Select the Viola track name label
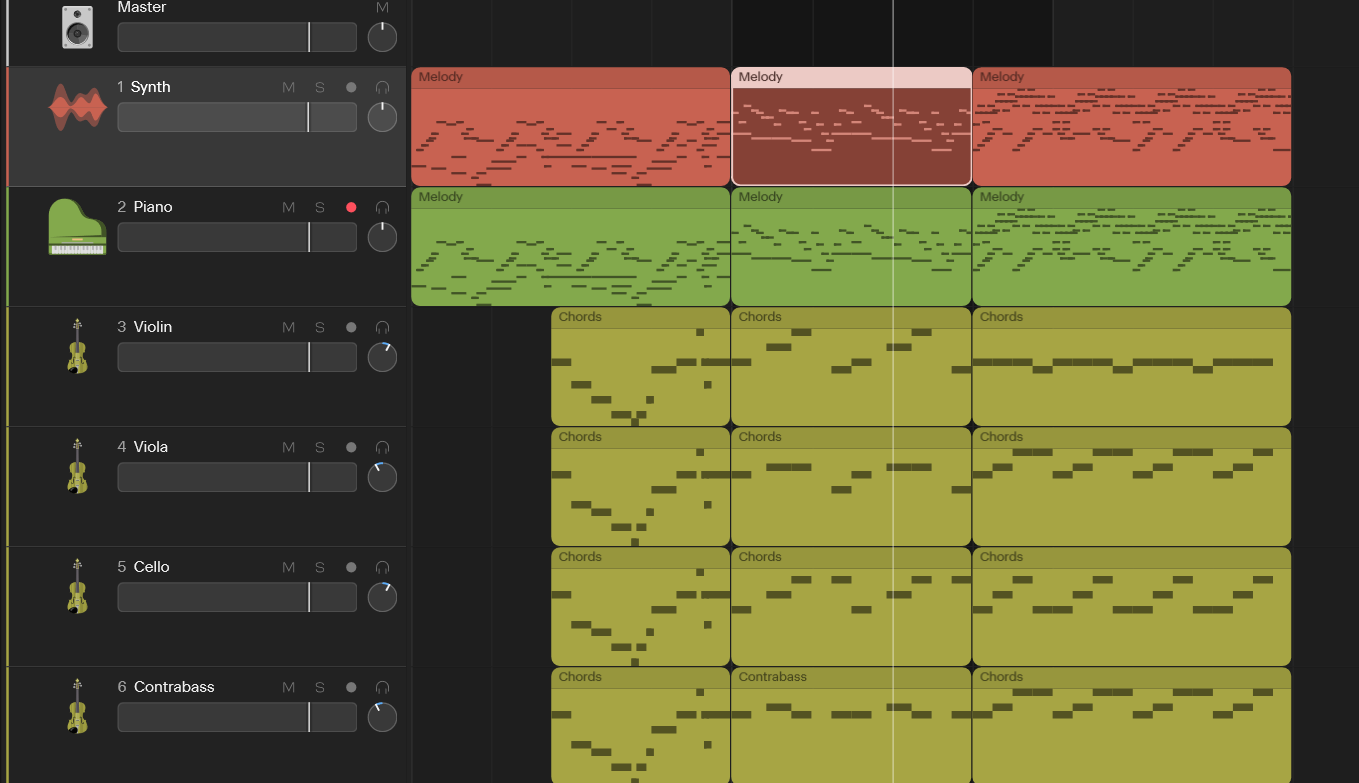The image size is (1359, 783). [151, 447]
